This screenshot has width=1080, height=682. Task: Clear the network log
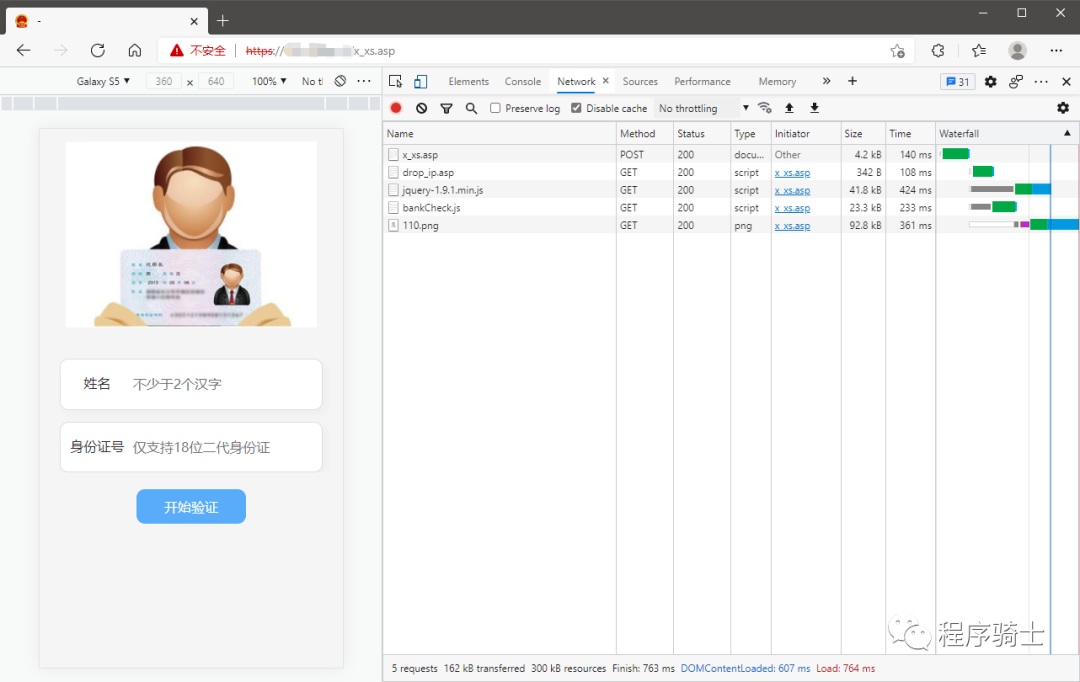pos(421,108)
